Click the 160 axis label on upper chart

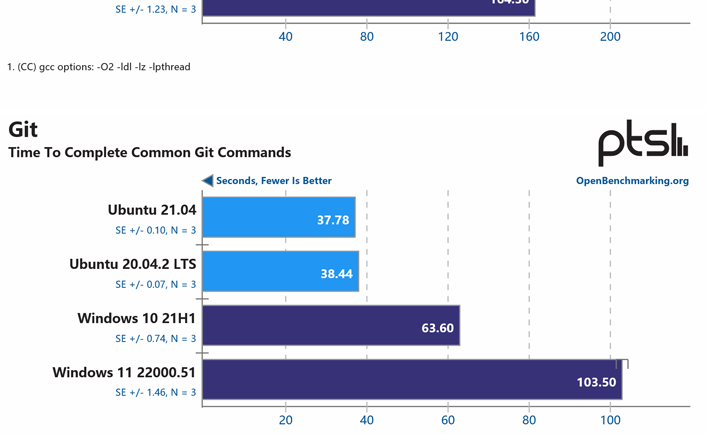529,37
